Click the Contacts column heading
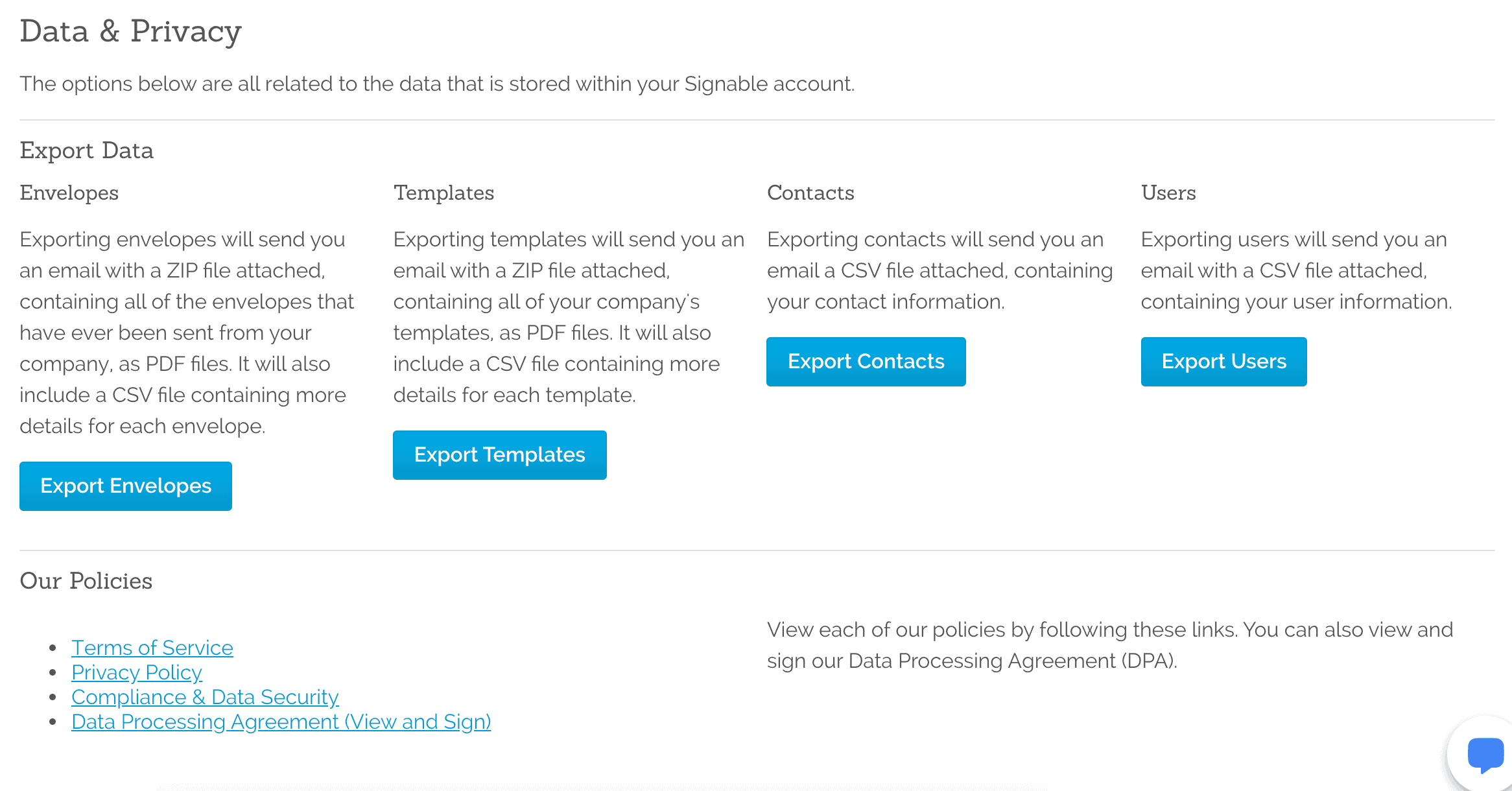The height and width of the screenshot is (791, 1512). 810,193
